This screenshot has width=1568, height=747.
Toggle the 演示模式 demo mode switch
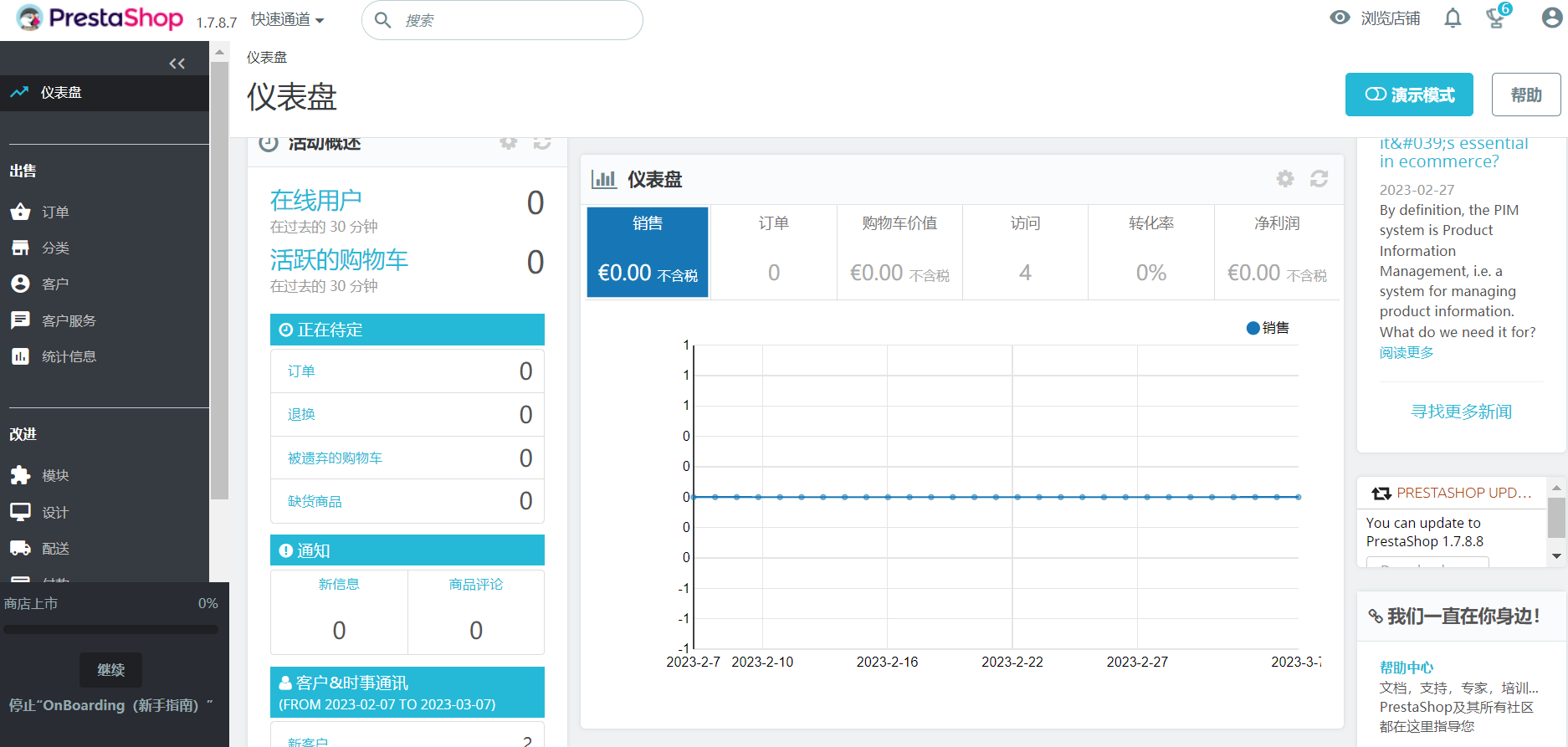[x=1409, y=95]
